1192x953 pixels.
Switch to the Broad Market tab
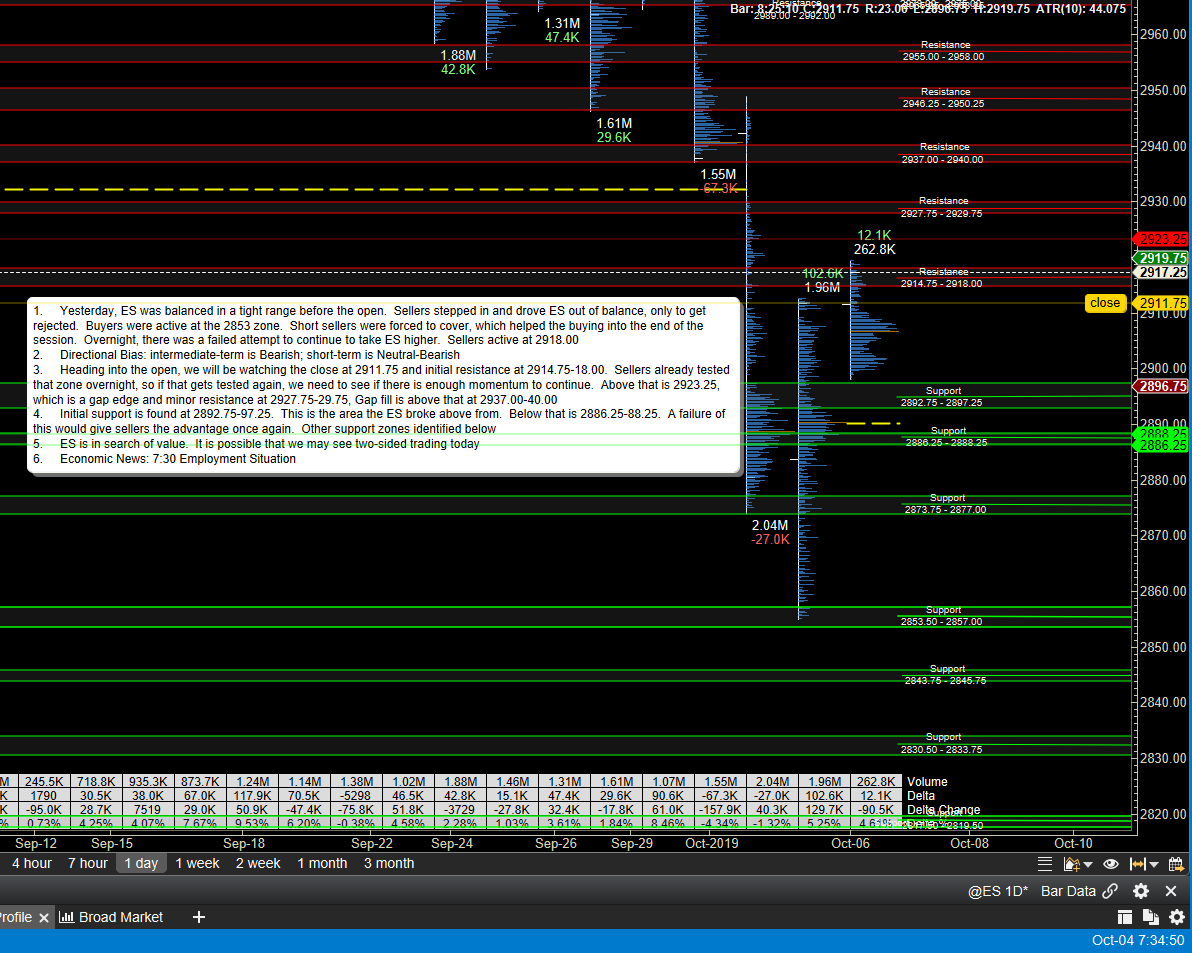point(111,917)
